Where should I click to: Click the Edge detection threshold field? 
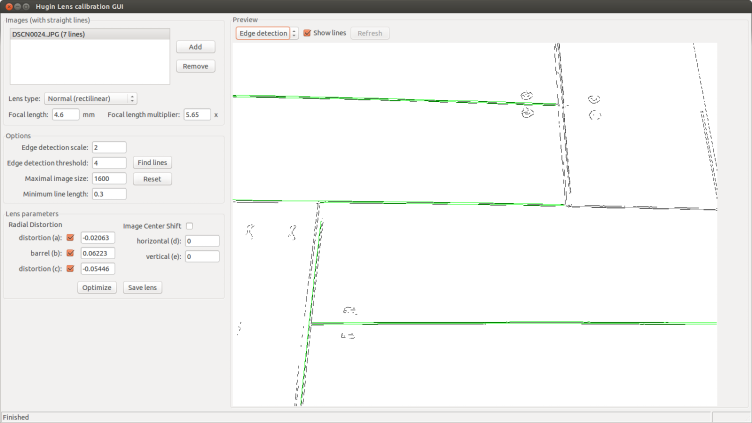tap(108, 163)
